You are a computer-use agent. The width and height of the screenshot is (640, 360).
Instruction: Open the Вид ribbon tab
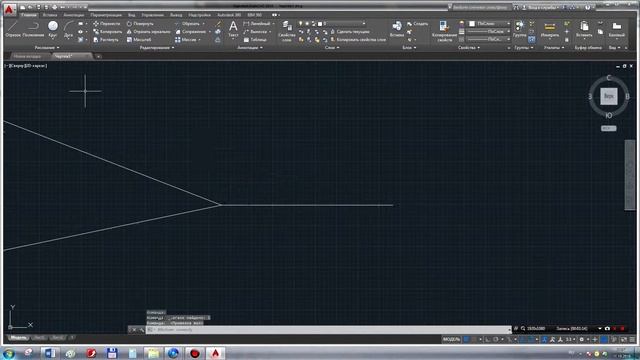click(131, 15)
